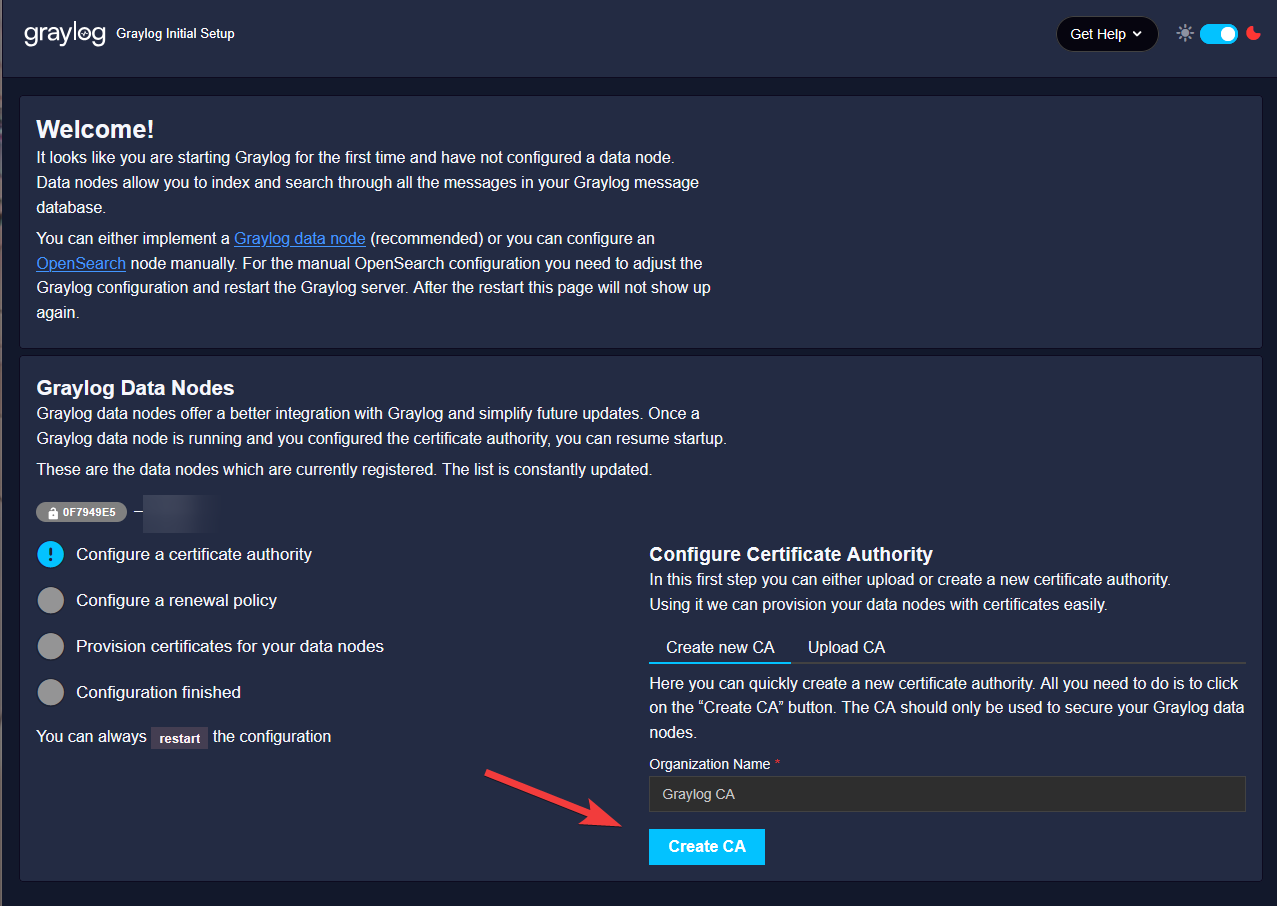This screenshot has height=906, width=1277.
Task: Switch to the Upload CA tab
Action: [846, 647]
